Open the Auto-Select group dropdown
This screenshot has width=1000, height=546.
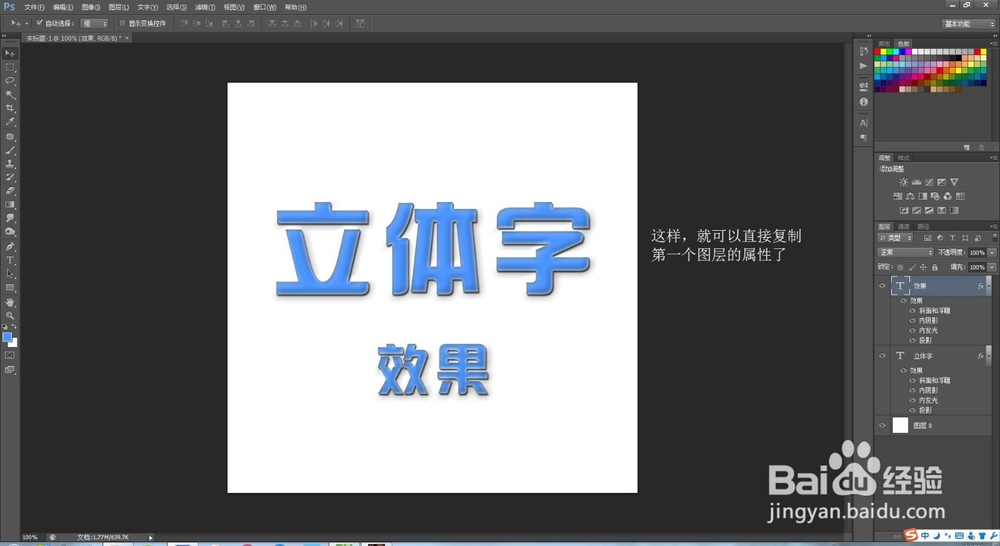(95, 24)
